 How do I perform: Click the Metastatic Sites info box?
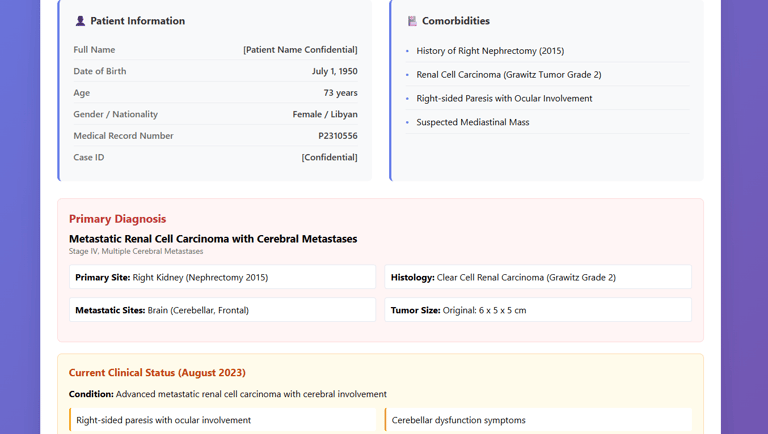click(222, 310)
